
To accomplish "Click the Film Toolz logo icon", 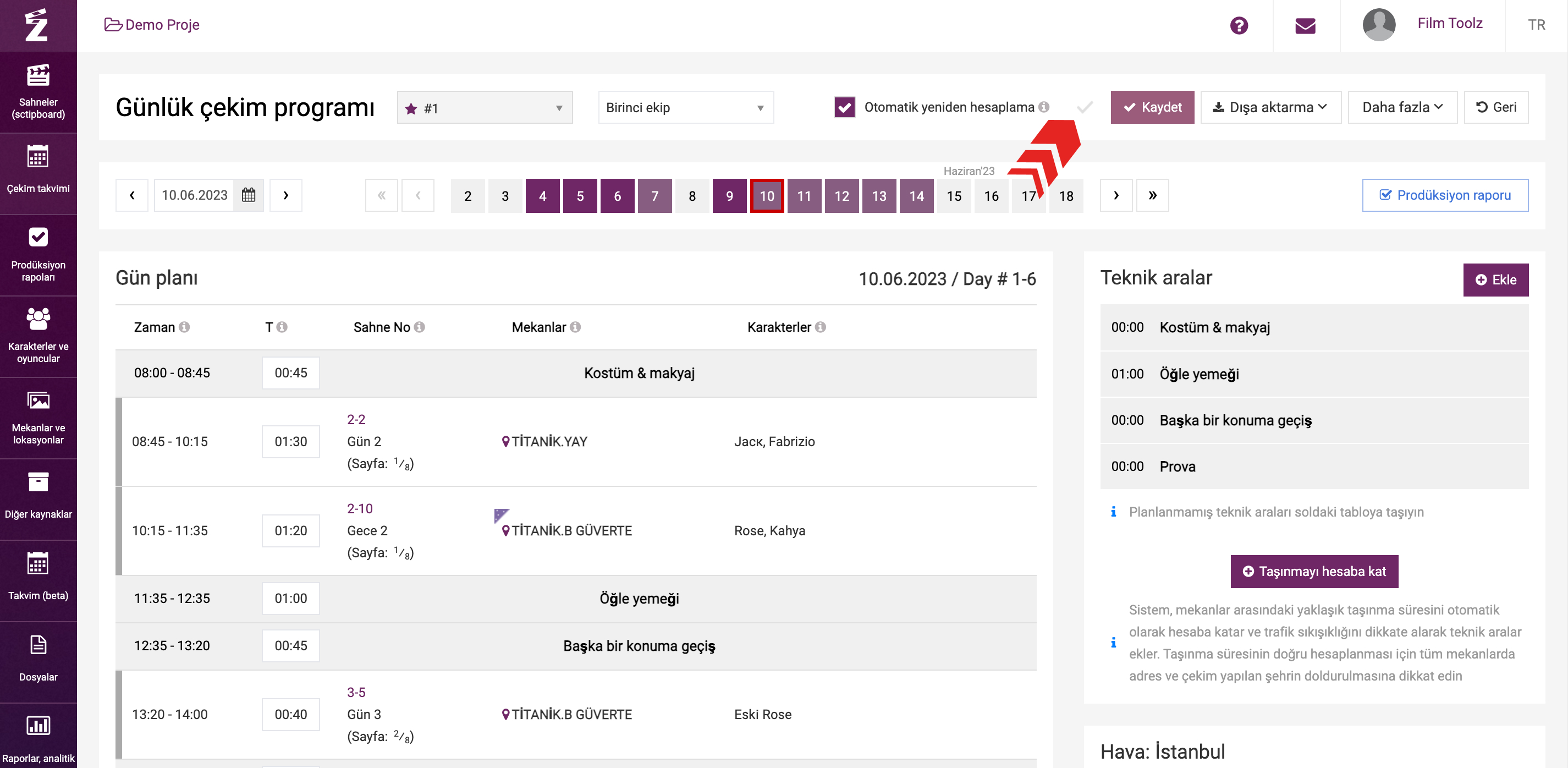I will click(37, 25).
